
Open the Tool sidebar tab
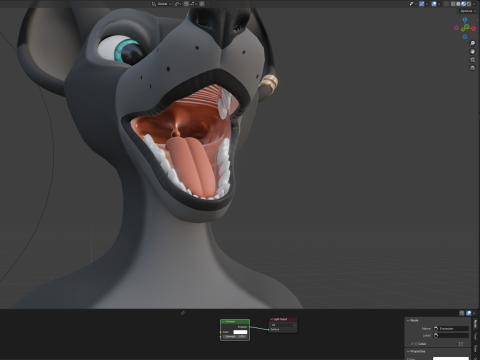click(x=475, y=336)
